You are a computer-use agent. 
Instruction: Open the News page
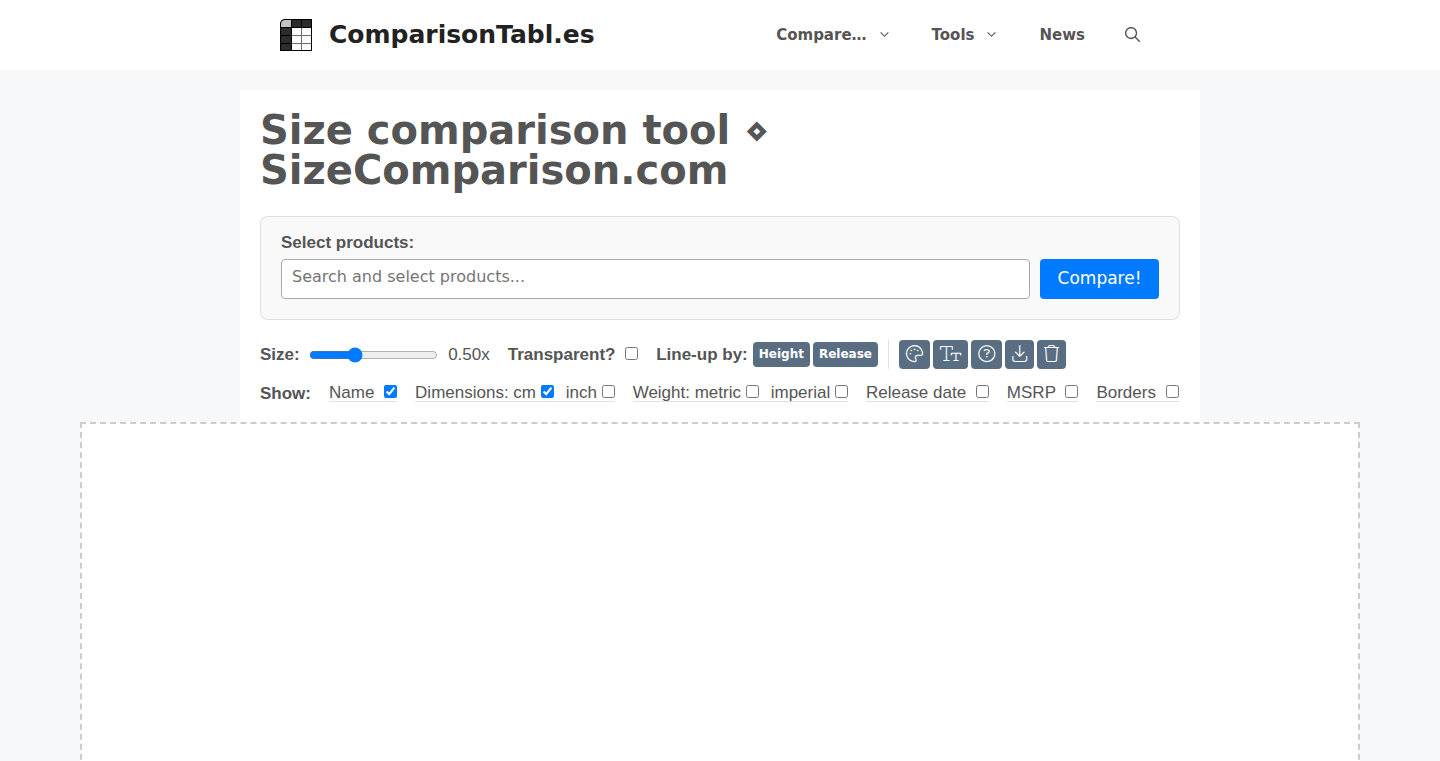1062,35
